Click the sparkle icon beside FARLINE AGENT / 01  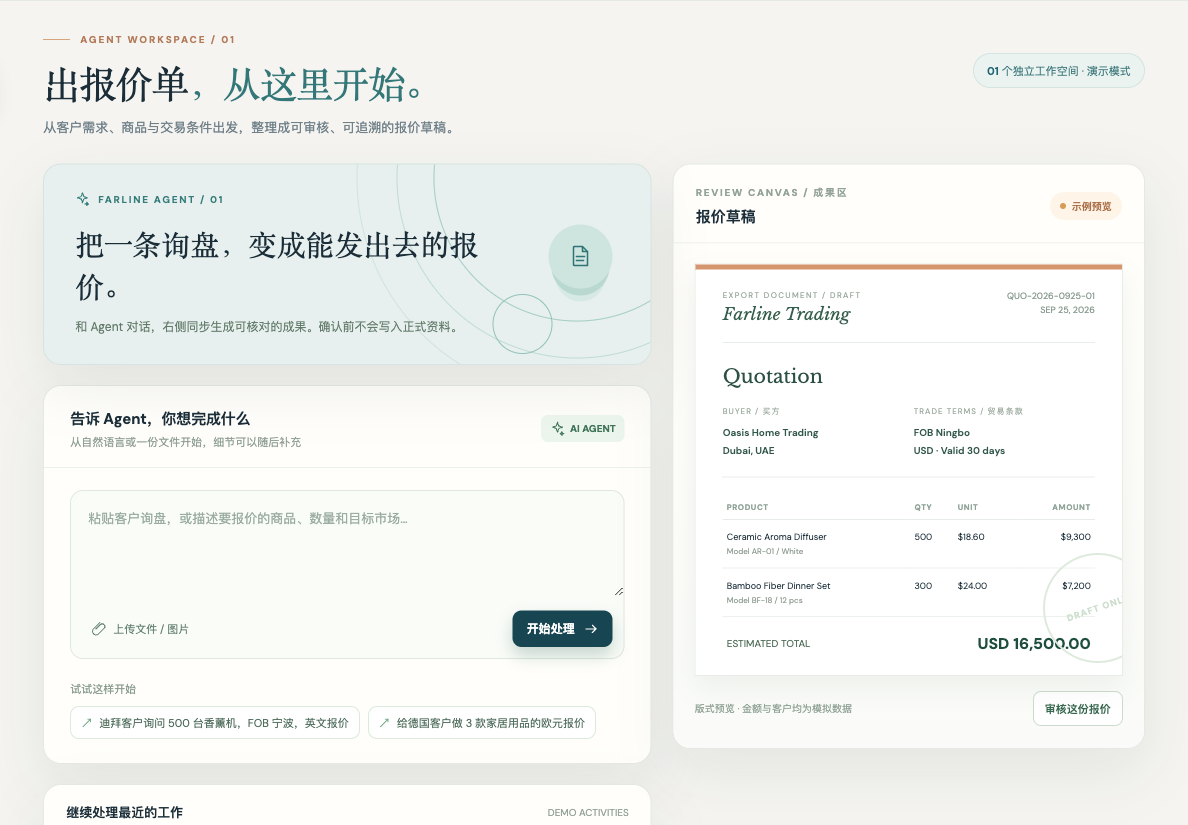(x=83, y=199)
